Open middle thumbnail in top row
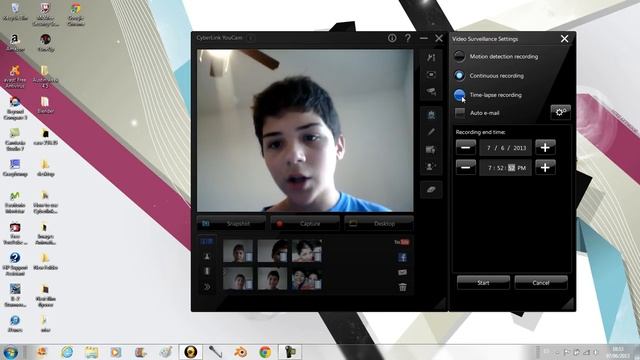This screenshot has height=360, width=640. [x=272, y=251]
